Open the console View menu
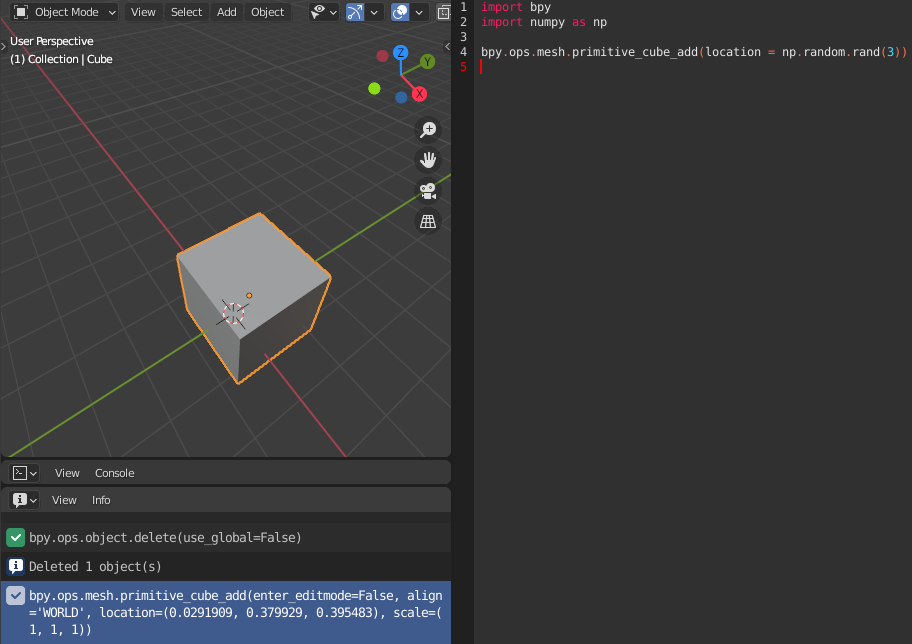 (67, 473)
